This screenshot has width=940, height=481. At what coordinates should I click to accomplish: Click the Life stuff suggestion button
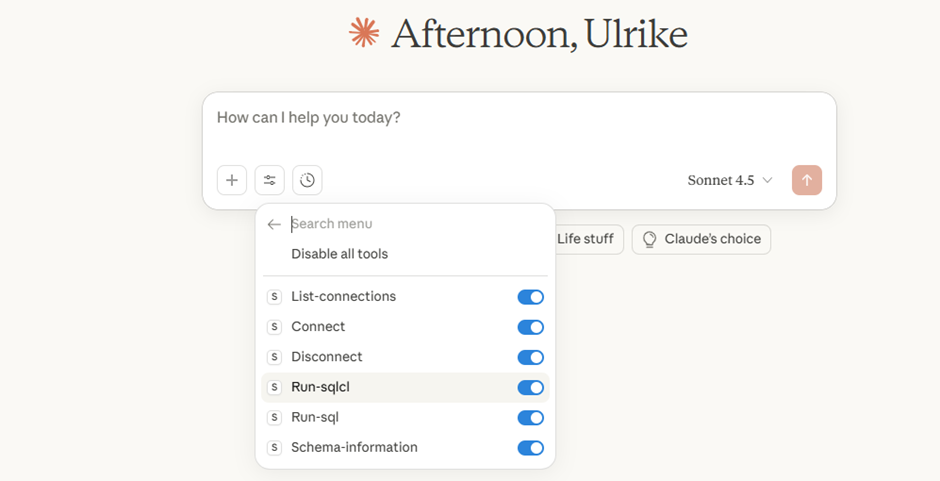click(x=586, y=239)
